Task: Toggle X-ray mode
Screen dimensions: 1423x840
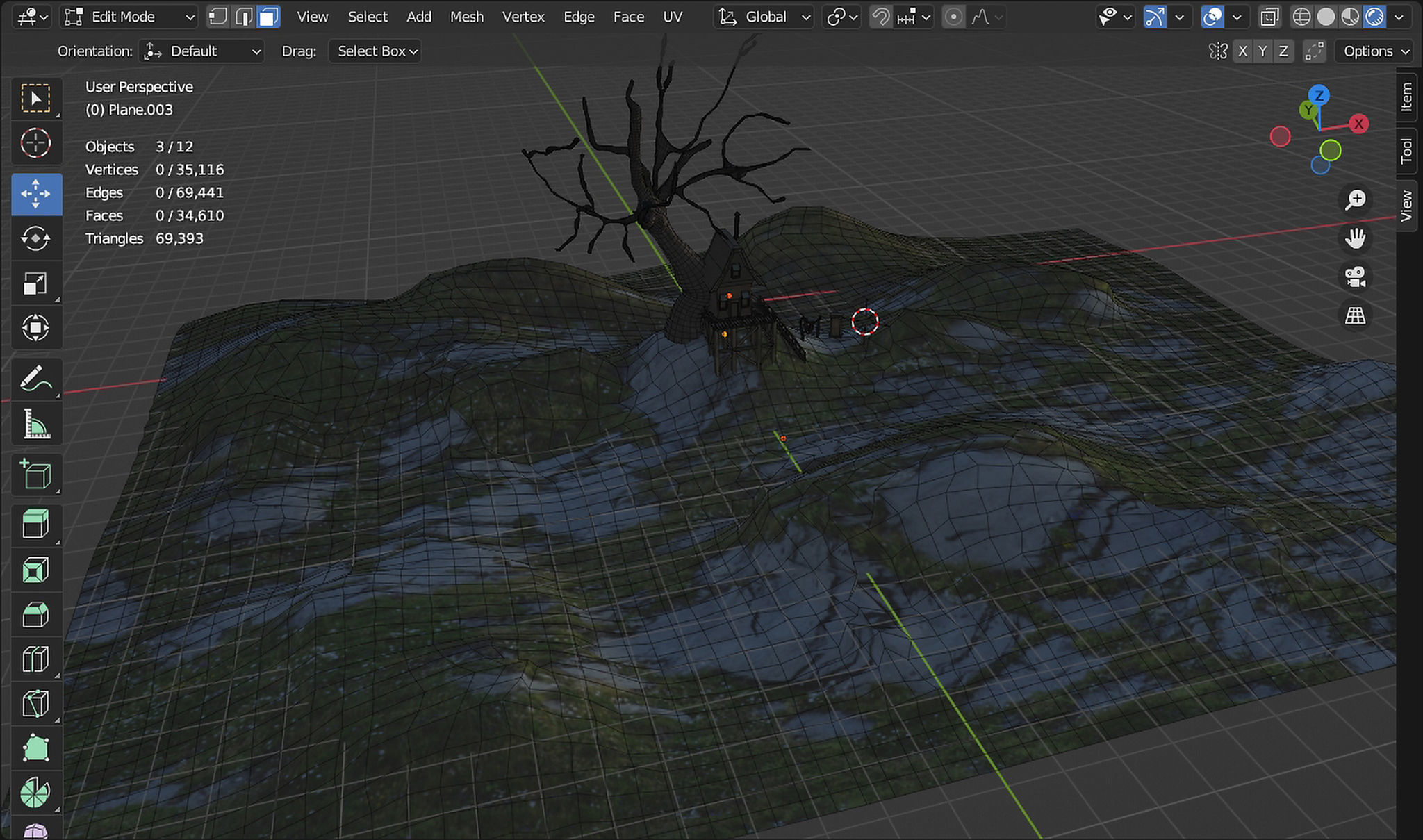Action: [1269, 17]
